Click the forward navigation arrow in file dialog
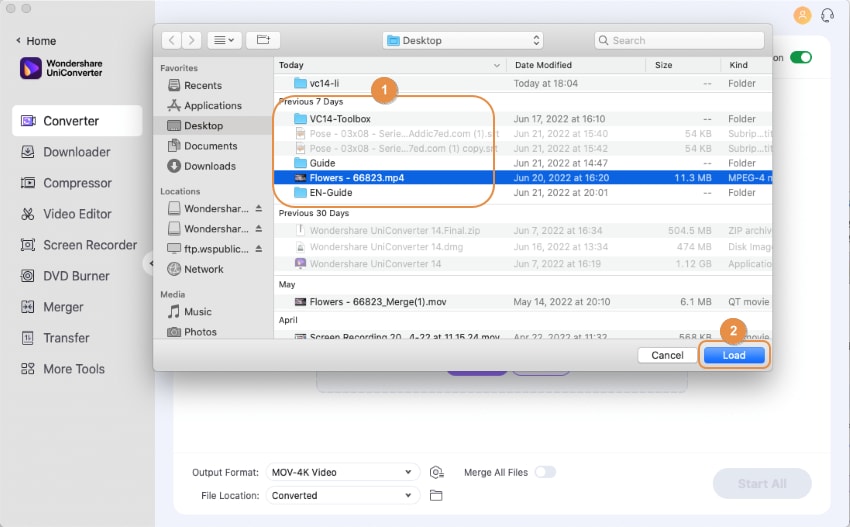Viewport: 850px width, 527px height. (x=191, y=40)
